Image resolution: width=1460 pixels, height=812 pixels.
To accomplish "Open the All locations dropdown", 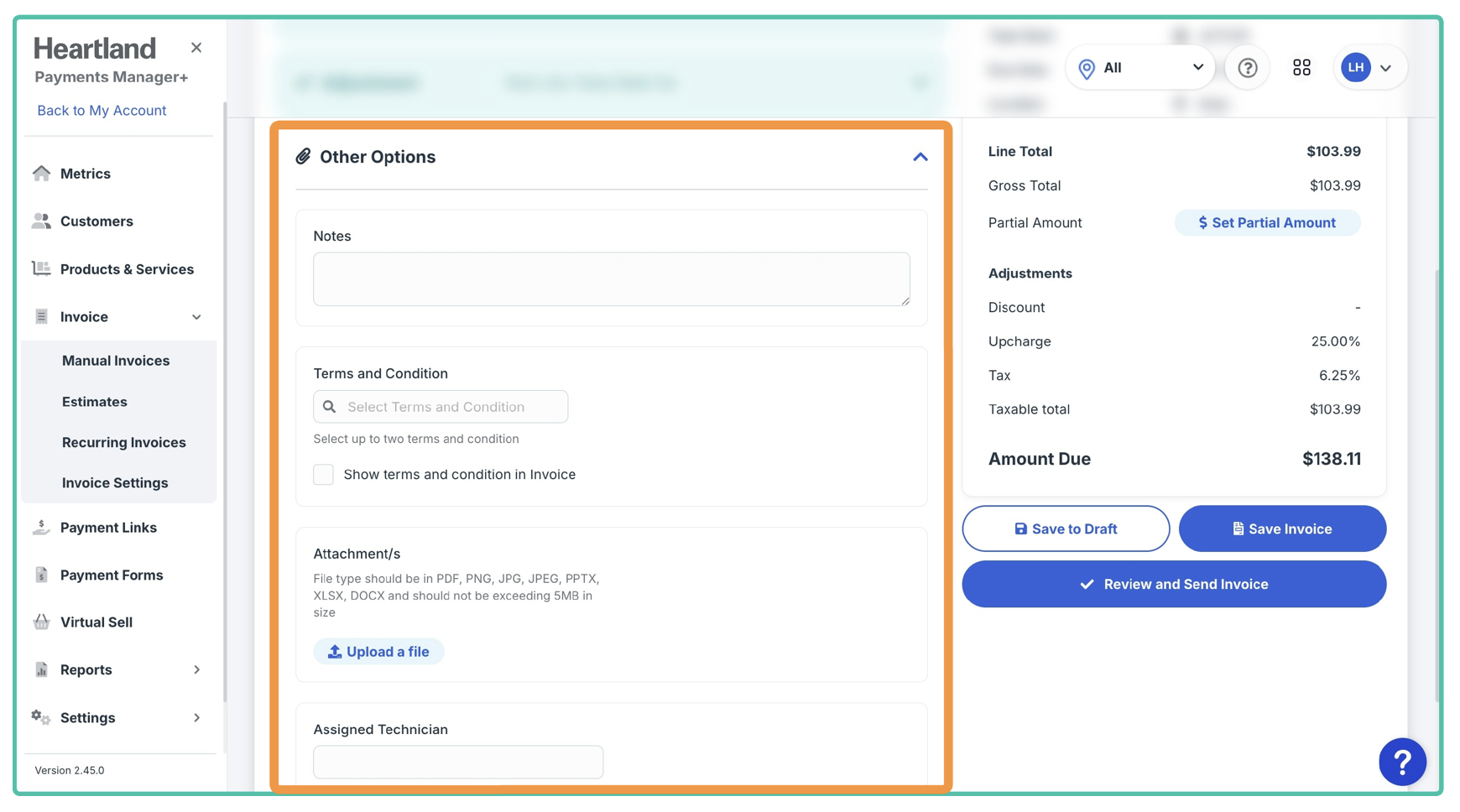I will (1139, 68).
